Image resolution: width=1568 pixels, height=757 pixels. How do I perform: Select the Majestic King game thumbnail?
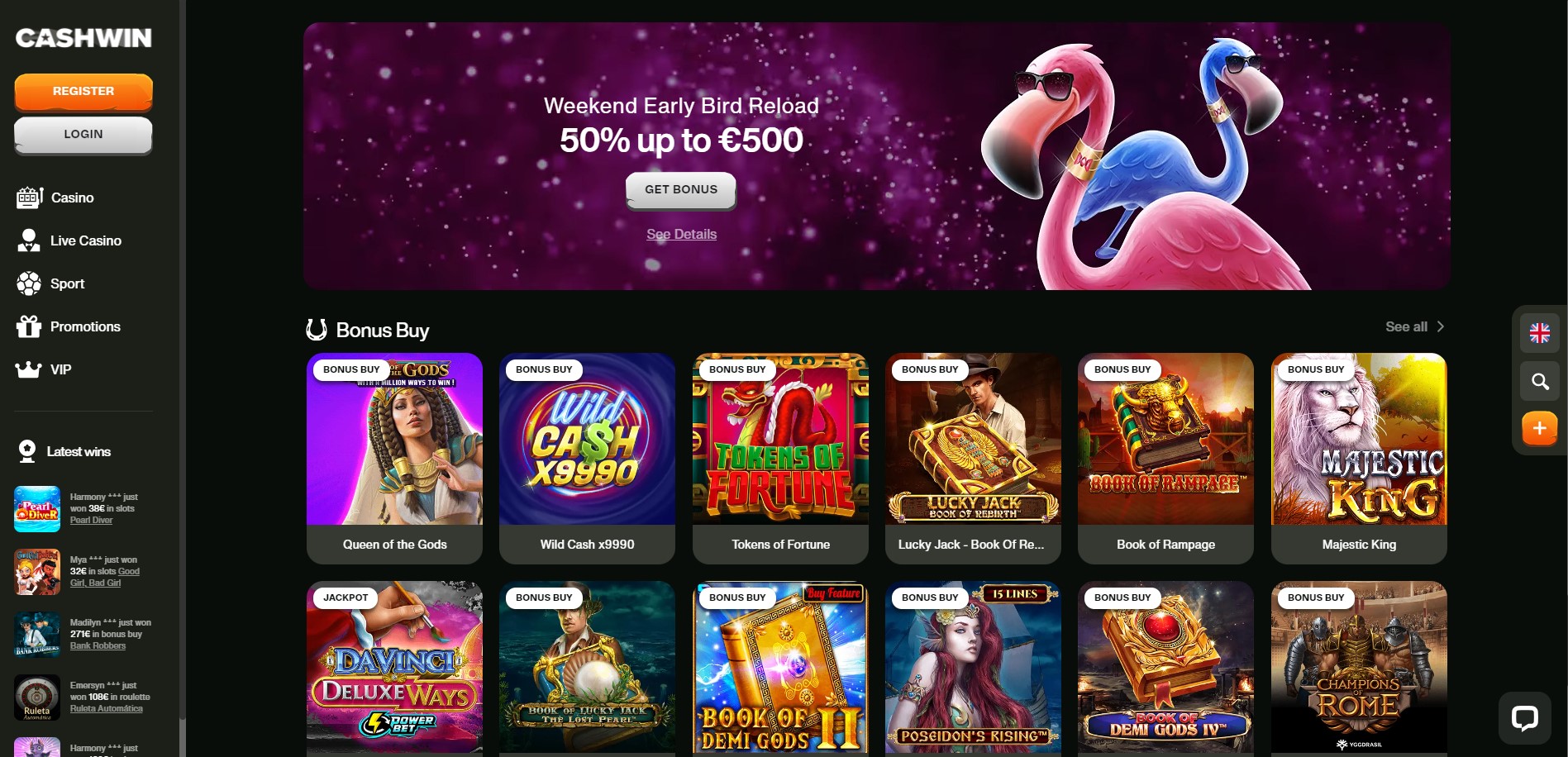click(x=1359, y=458)
